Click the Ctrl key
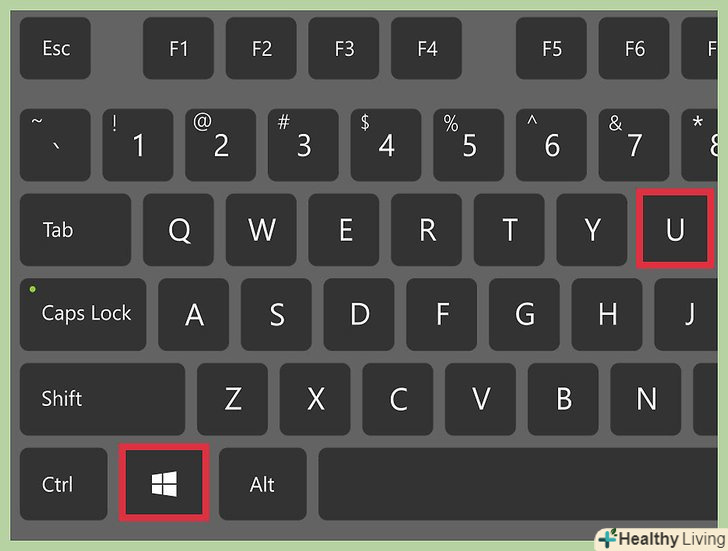 click(x=64, y=484)
